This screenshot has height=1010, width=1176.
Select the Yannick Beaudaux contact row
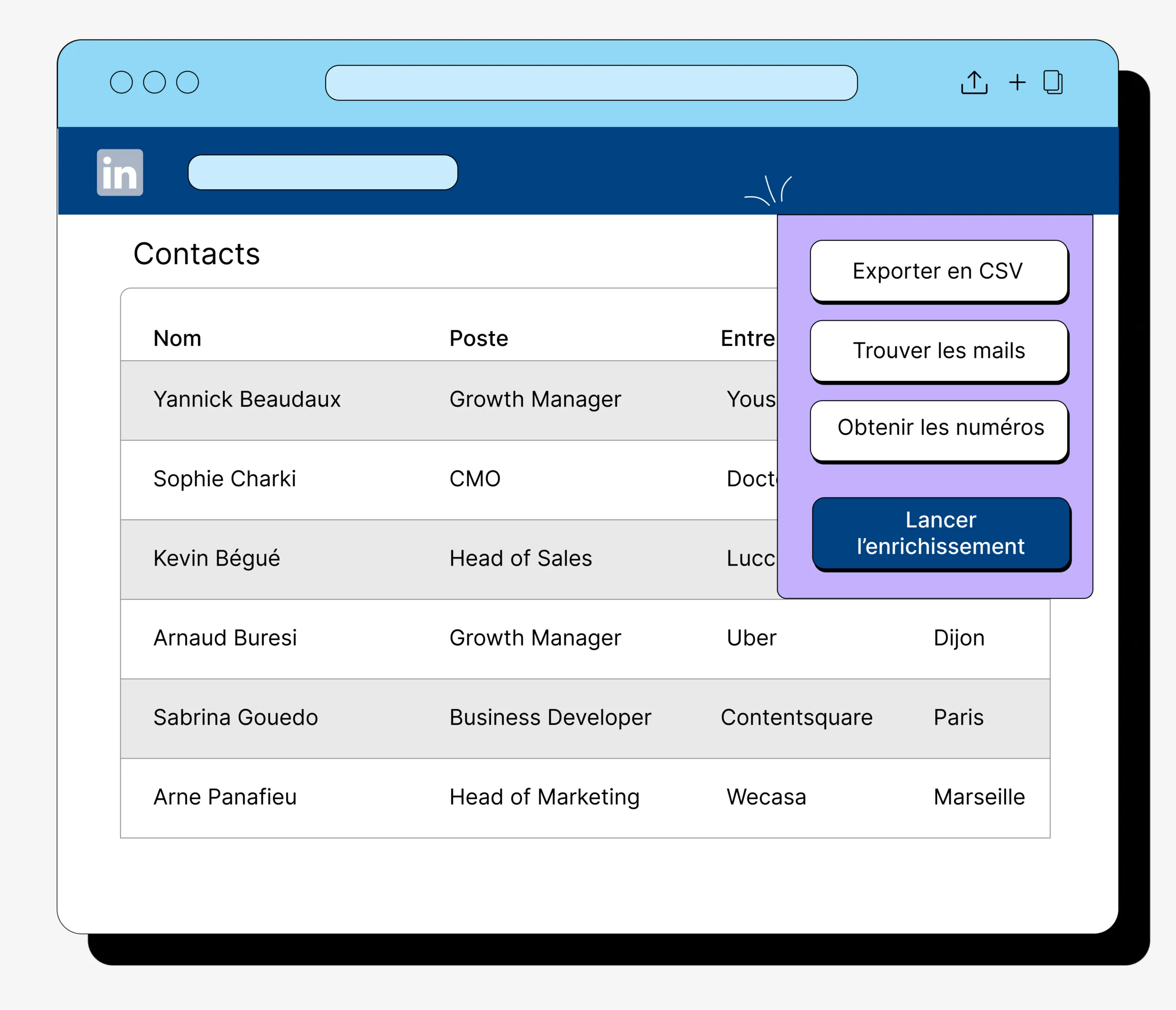247,400
